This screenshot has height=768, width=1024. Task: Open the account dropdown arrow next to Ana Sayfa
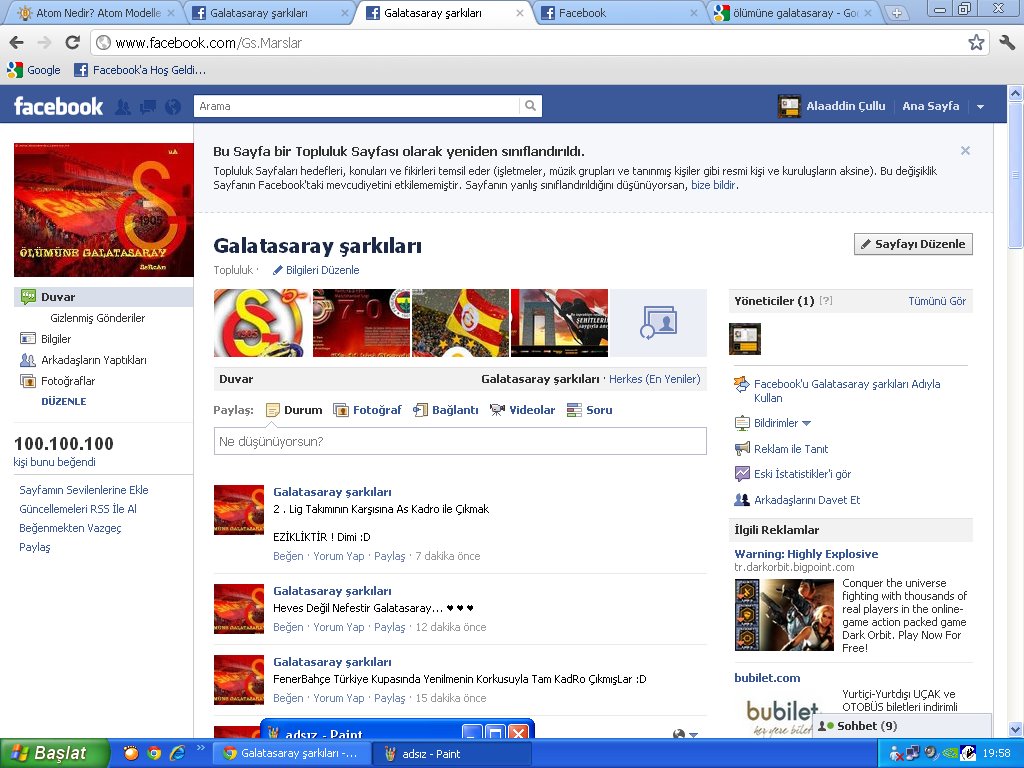coord(980,106)
